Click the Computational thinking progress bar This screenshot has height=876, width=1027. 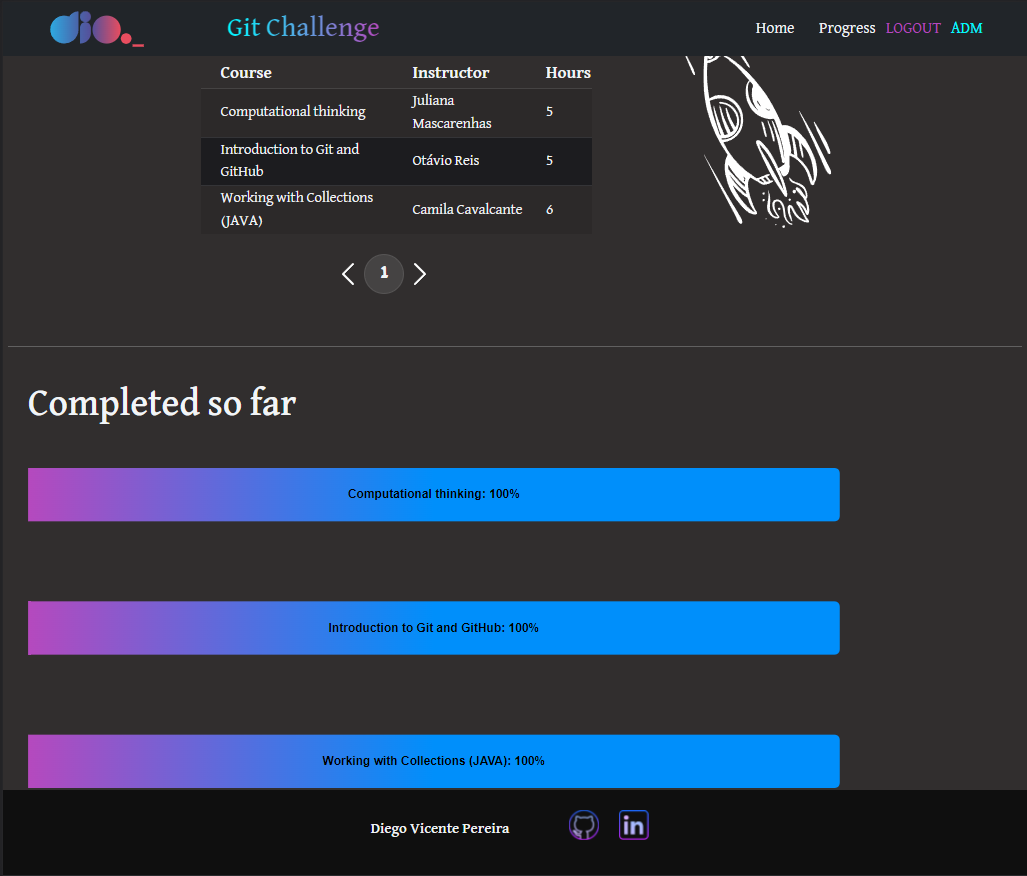[x=434, y=495]
